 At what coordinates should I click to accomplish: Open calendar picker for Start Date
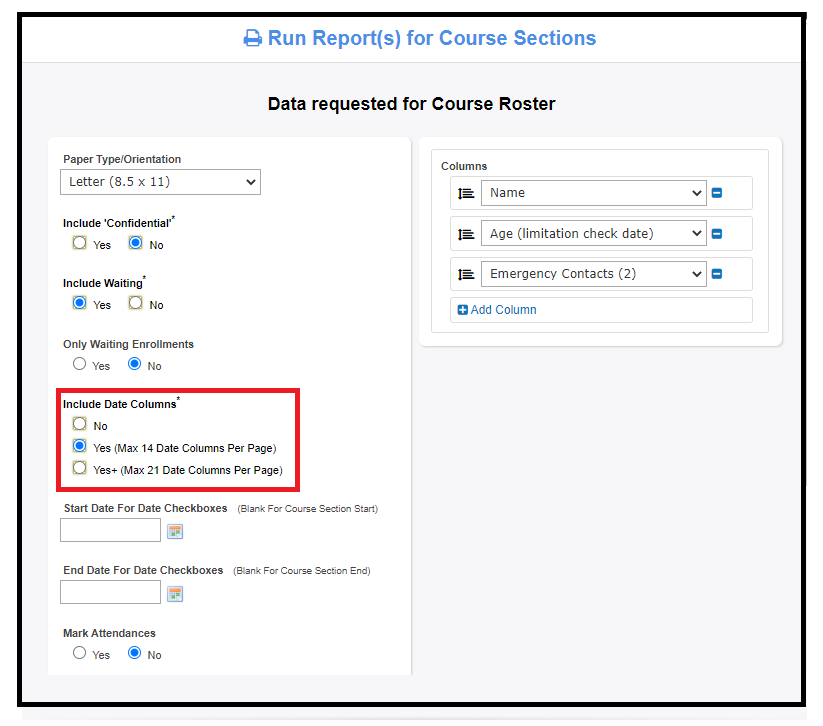[x=175, y=532]
